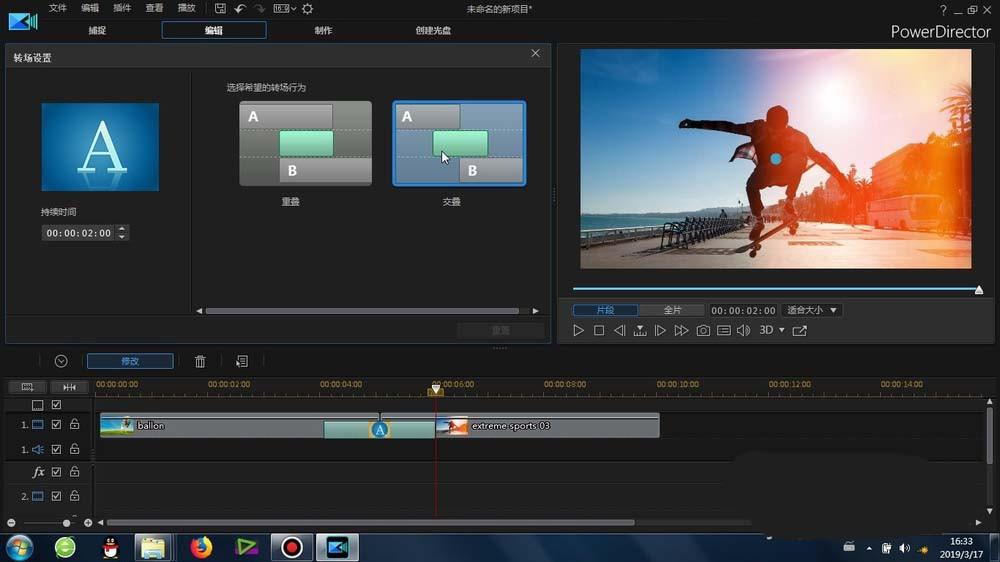1000x562 pixels.
Task: Delete the selected transition with trash icon
Action: [x=200, y=361]
